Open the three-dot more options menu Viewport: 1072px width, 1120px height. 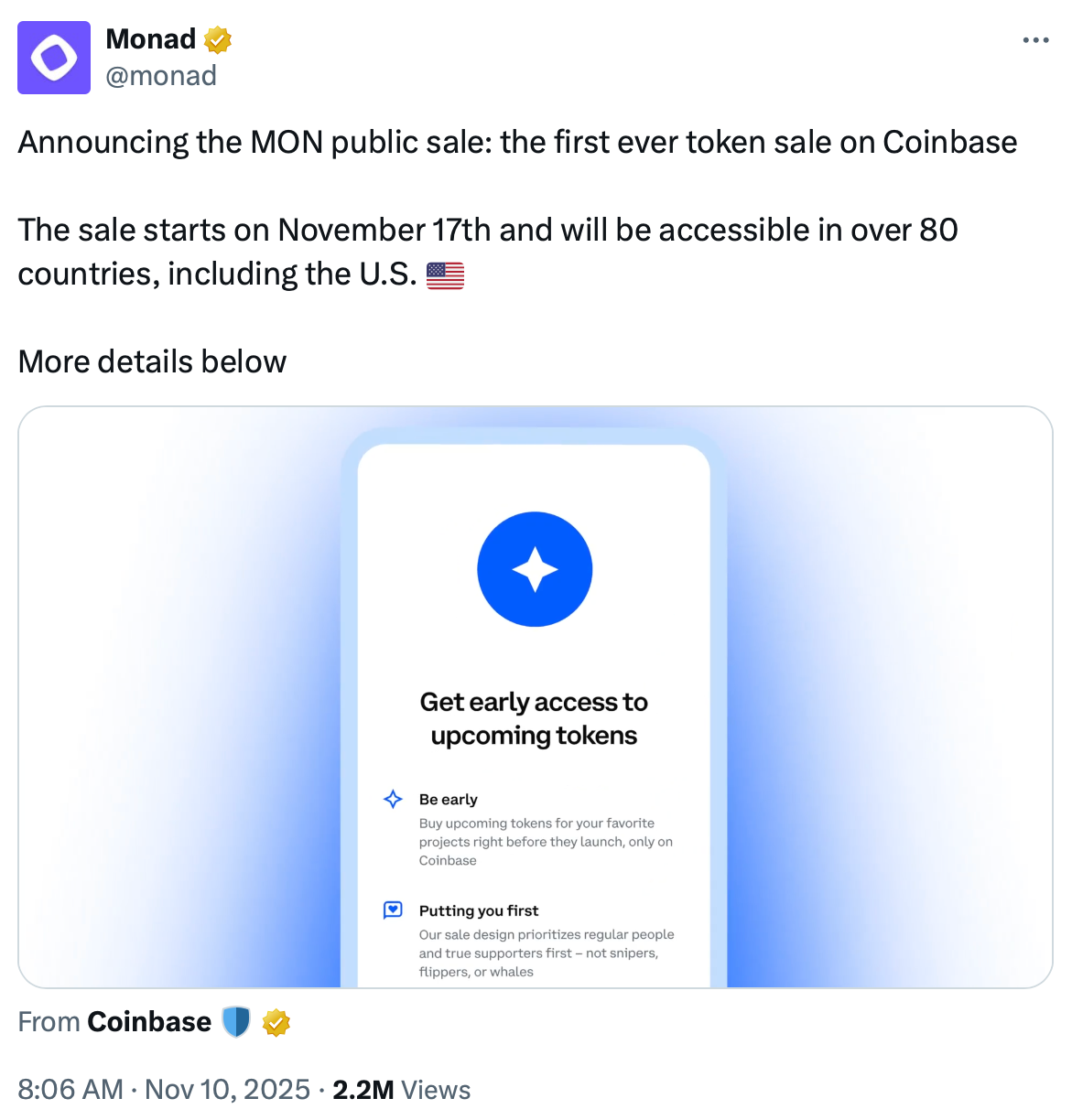(1035, 39)
